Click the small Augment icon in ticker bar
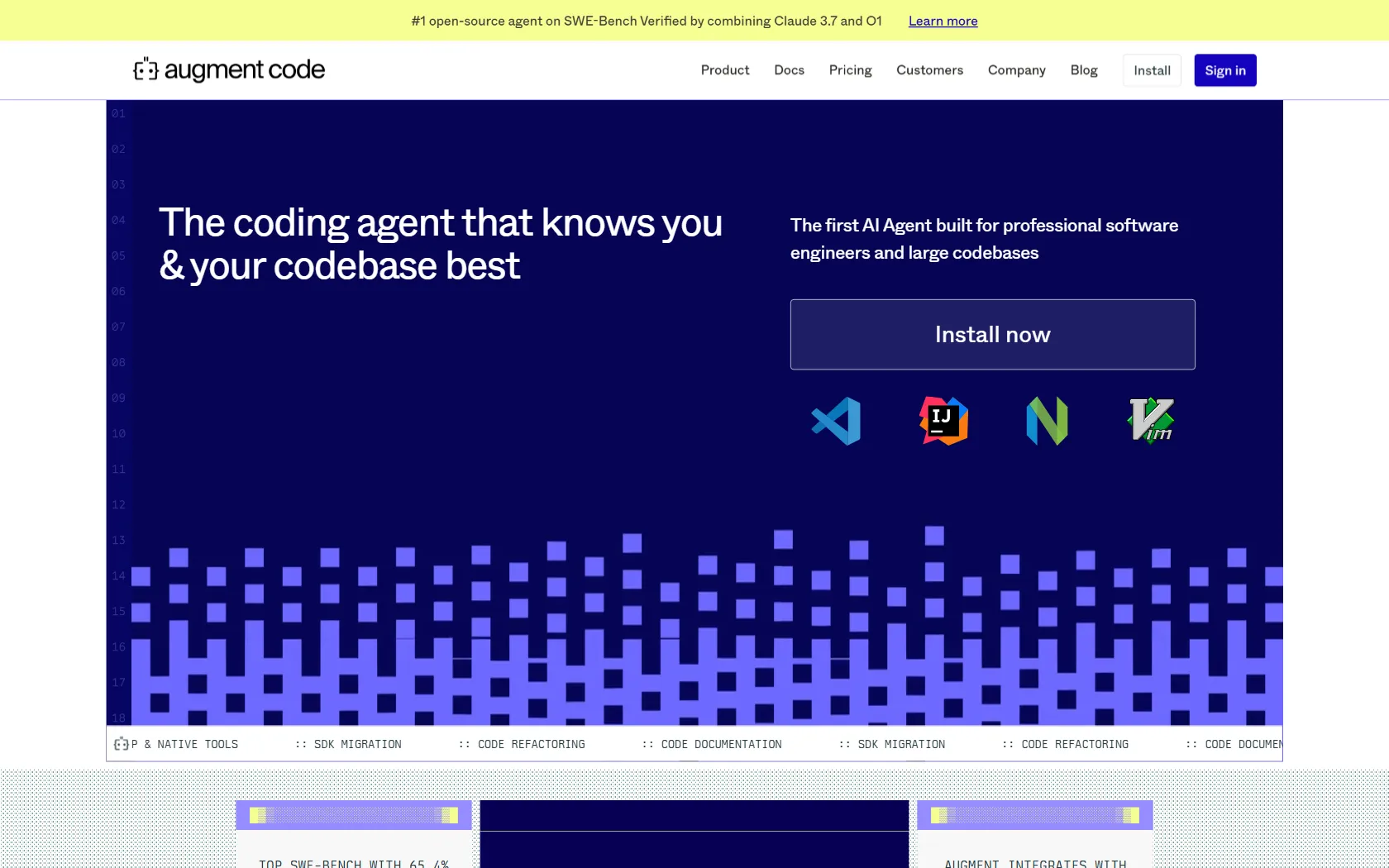Image resolution: width=1389 pixels, height=868 pixels. tap(121, 744)
